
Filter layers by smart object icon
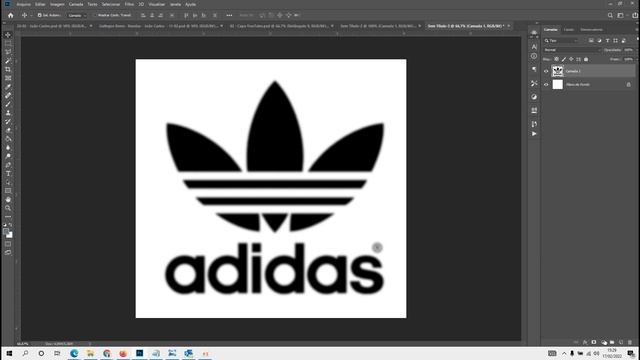coord(624,40)
